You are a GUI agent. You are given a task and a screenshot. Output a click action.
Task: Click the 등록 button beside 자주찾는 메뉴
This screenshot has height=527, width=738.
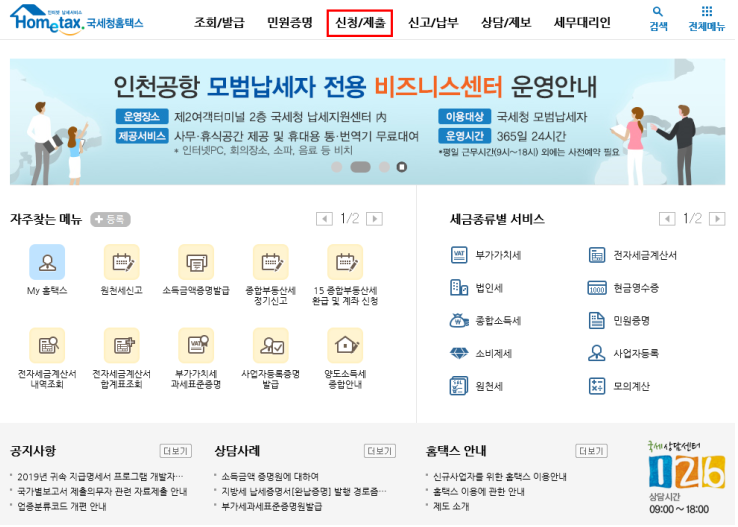point(110,219)
